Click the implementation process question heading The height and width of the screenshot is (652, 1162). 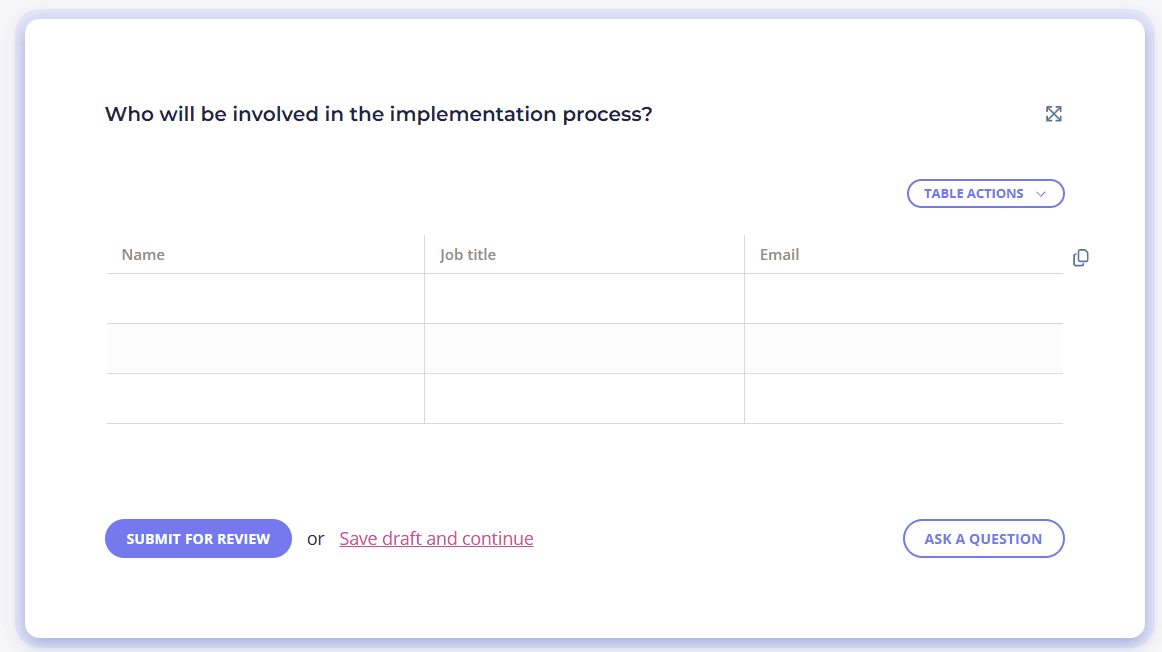point(378,114)
